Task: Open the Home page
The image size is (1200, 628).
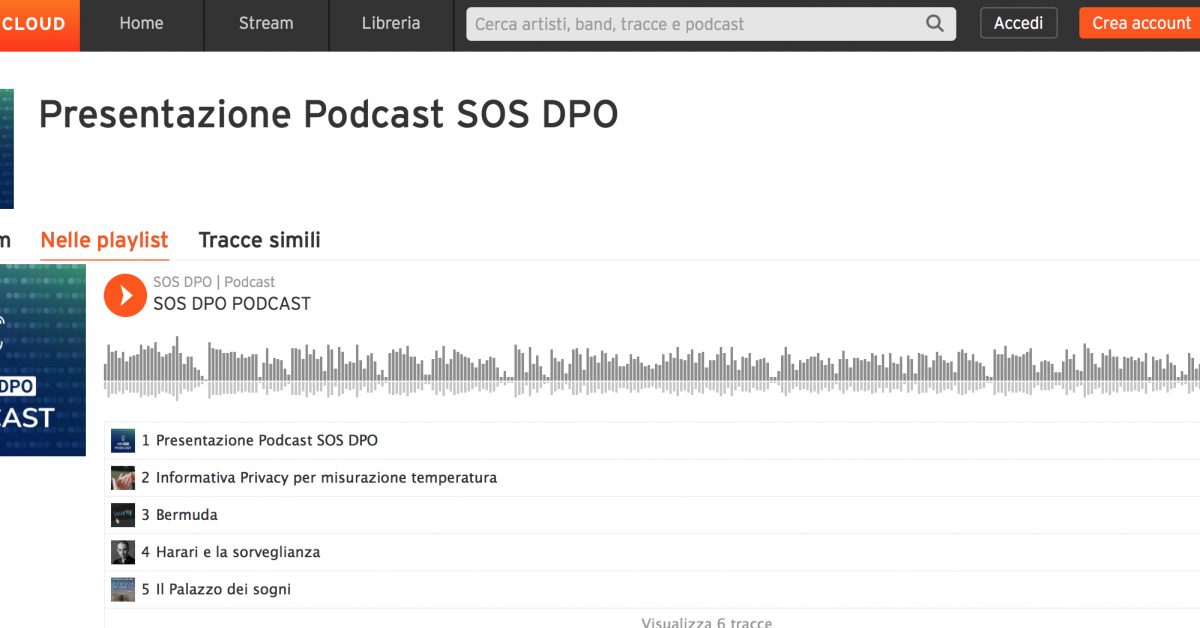Action: coord(141,24)
